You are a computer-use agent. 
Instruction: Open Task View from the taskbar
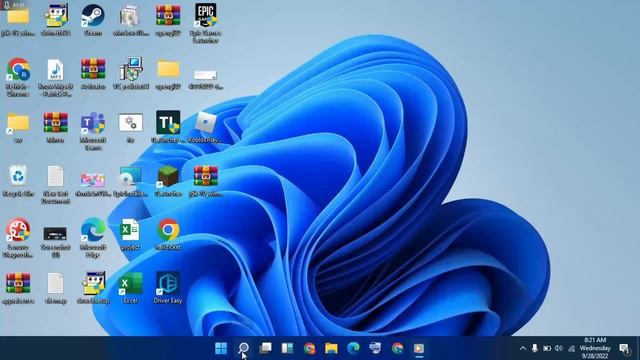[x=265, y=348]
